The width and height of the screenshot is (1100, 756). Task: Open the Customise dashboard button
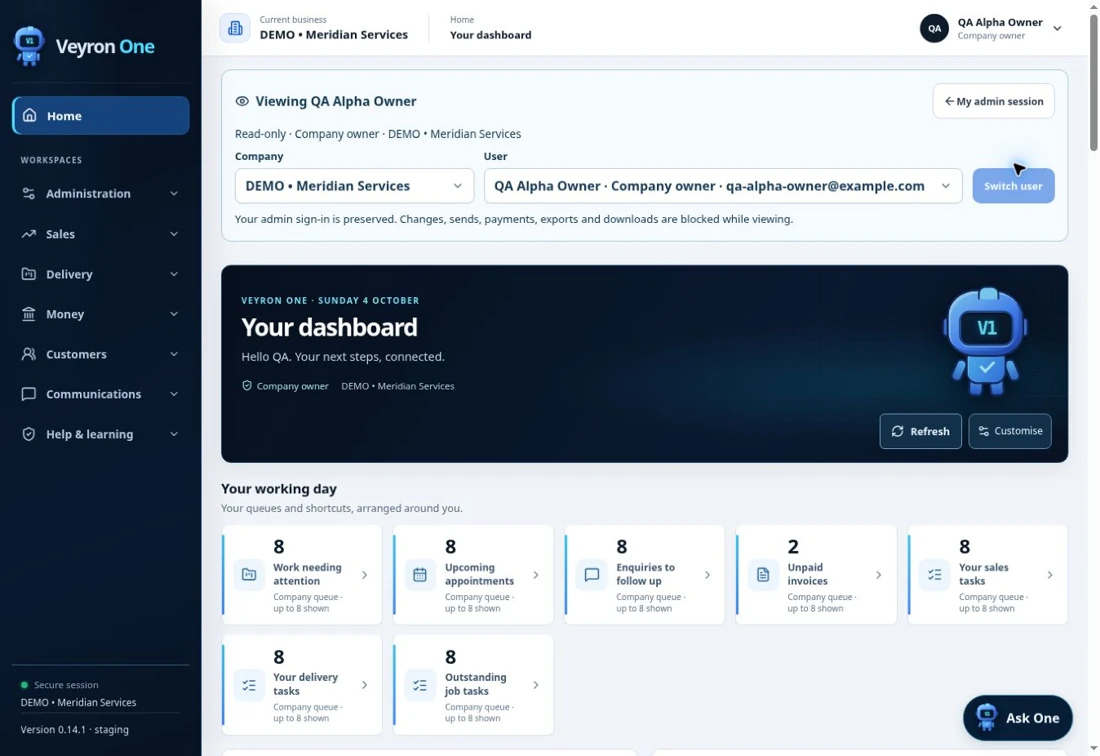click(1010, 431)
